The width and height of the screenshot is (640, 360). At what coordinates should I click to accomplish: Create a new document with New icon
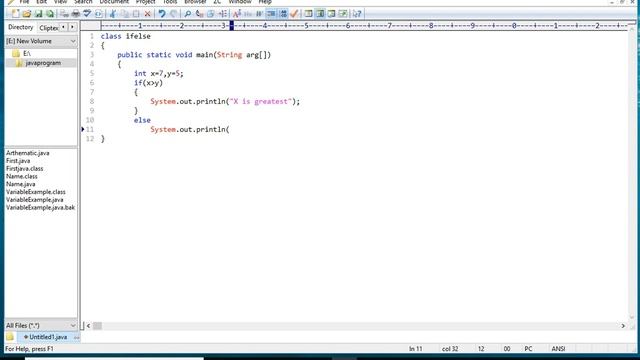click(16, 14)
